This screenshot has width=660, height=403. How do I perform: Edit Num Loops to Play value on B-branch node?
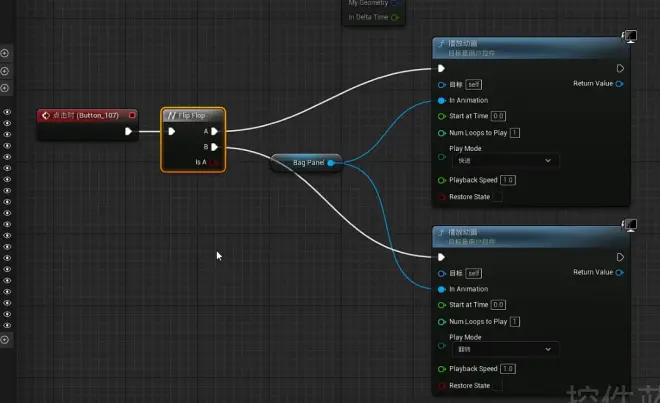click(514, 321)
